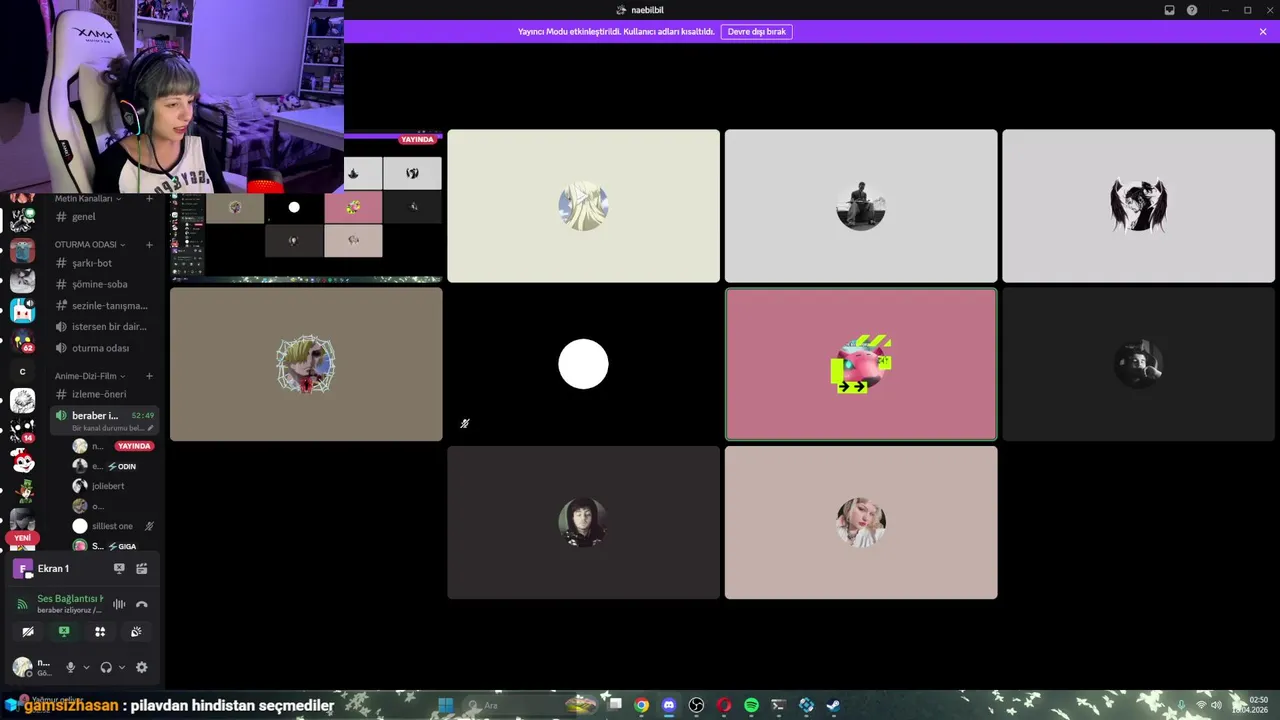Edit channel status pencil icon
The height and width of the screenshot is (720, 1280).
click(151, 428)
